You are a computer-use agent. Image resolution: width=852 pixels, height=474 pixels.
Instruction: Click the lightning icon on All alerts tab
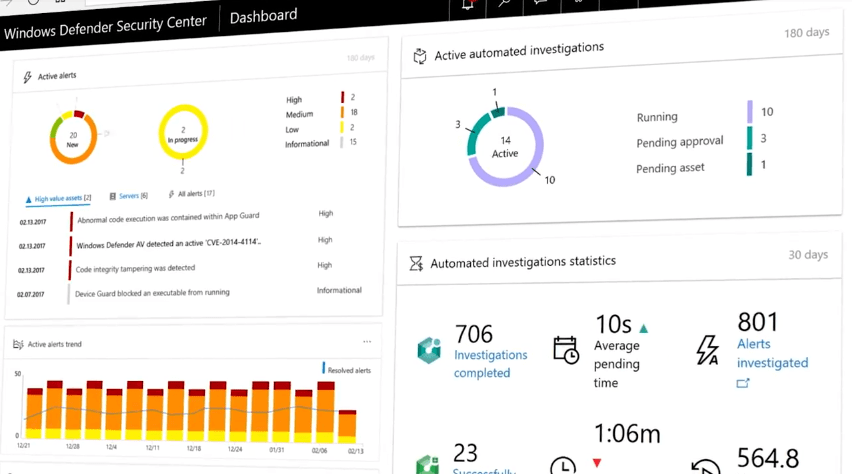click(x=172, y=194)
